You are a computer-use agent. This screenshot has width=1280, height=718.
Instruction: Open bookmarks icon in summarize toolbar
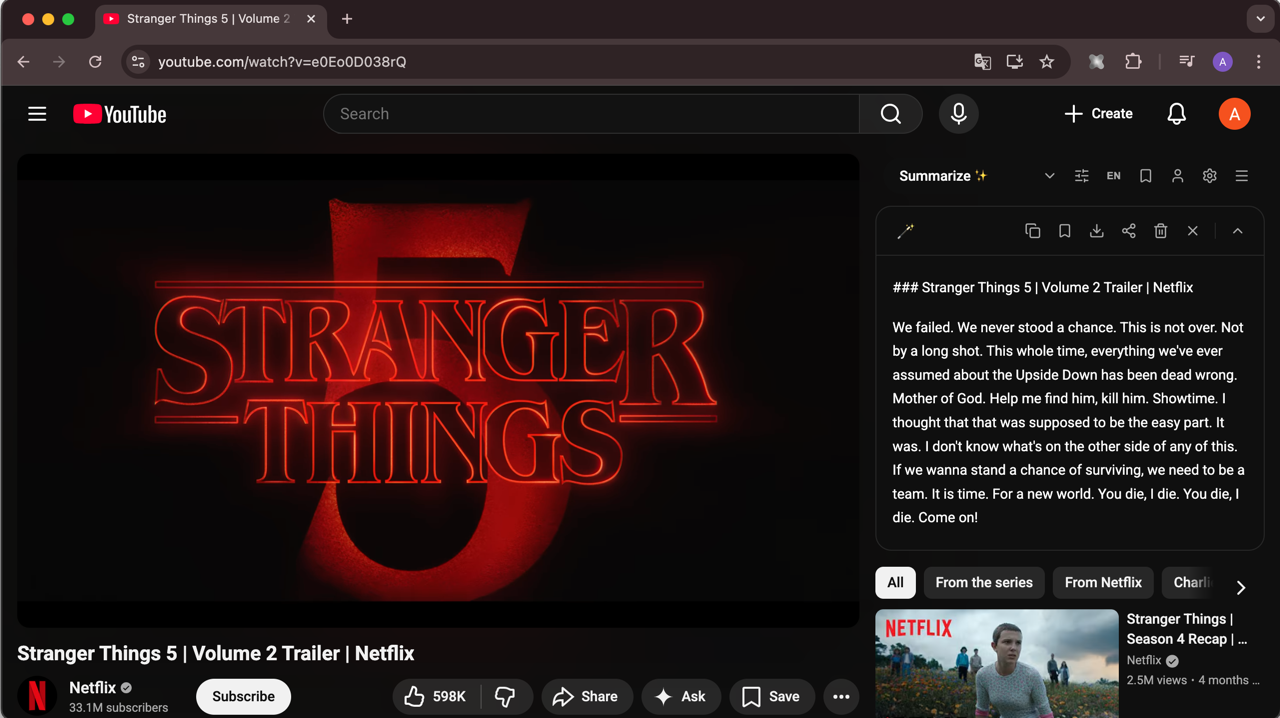1145,176
